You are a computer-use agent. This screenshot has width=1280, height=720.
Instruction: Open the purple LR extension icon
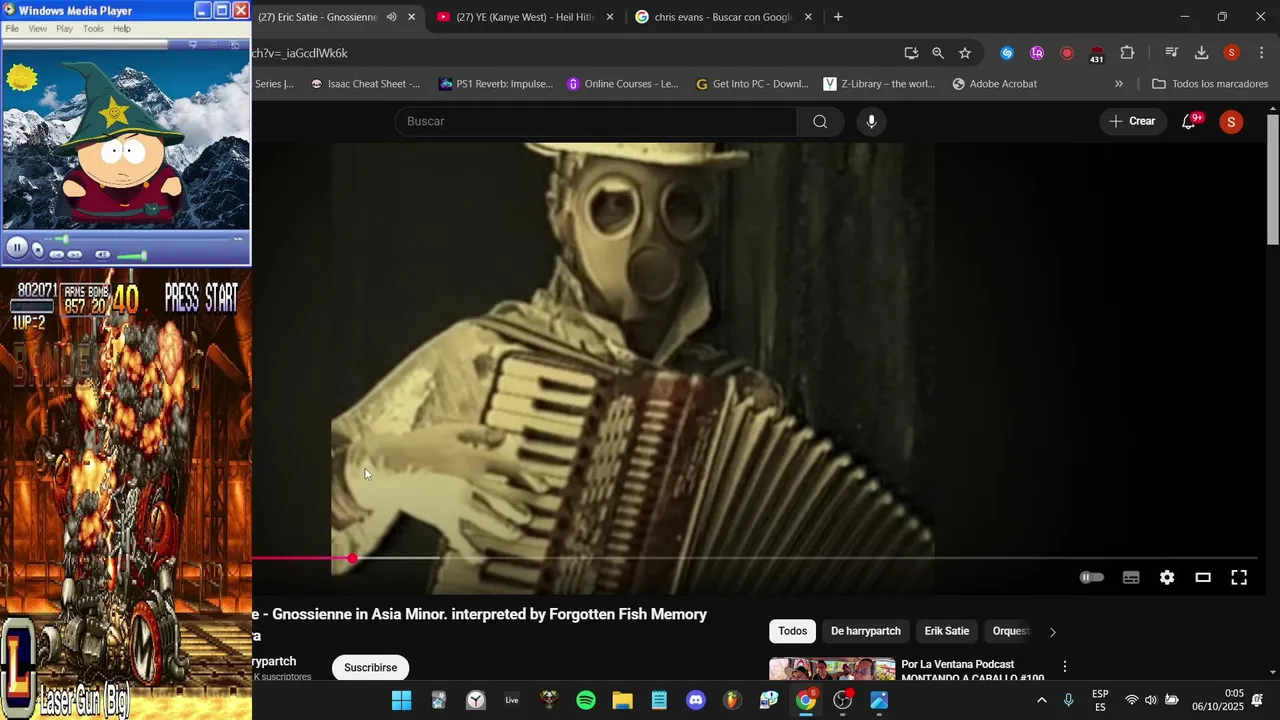click(1037, 53)
